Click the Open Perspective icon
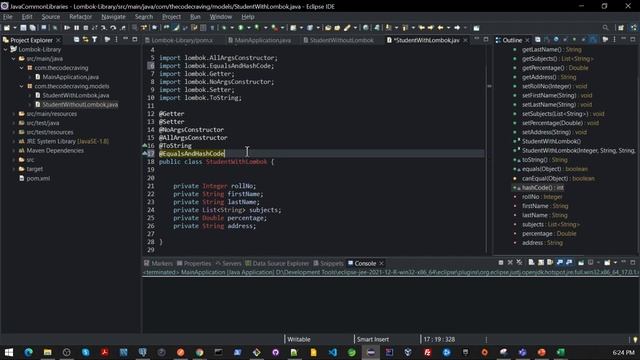Viewport: 640px width, 360px height. (x=621, y=28)
